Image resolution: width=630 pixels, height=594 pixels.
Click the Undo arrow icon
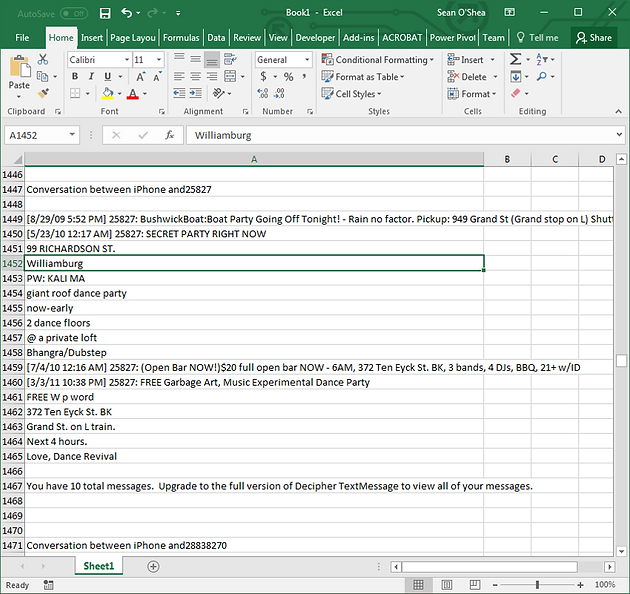[127, 13]
